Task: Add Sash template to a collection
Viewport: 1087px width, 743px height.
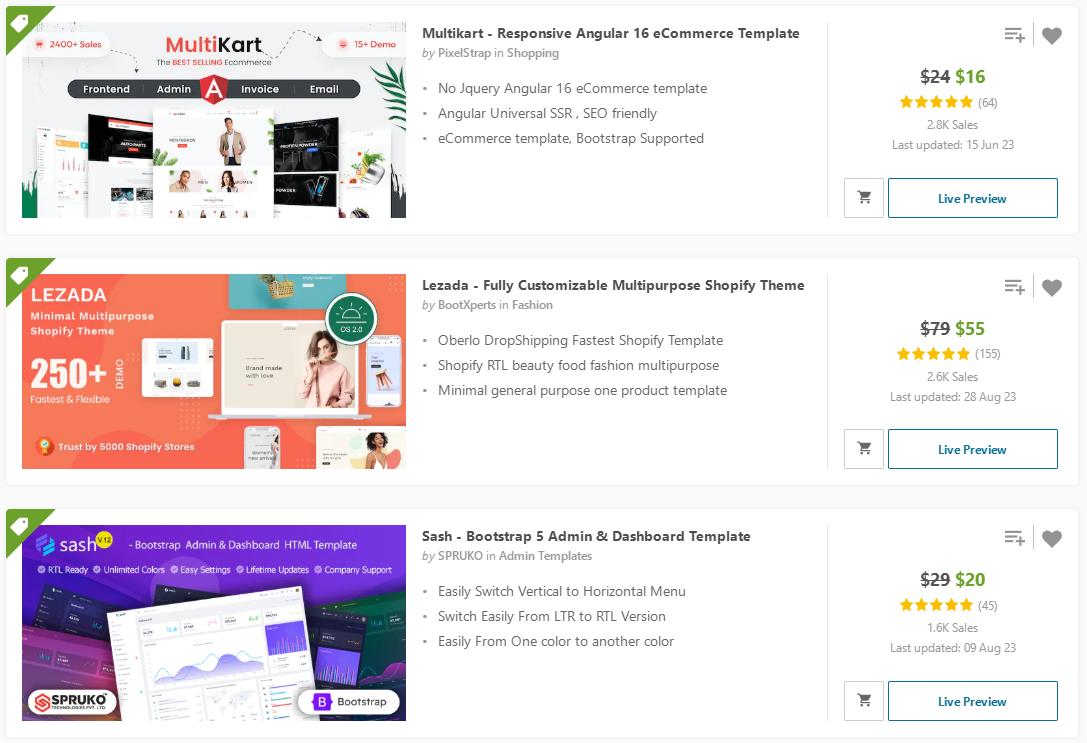Action: (1014, 537)
